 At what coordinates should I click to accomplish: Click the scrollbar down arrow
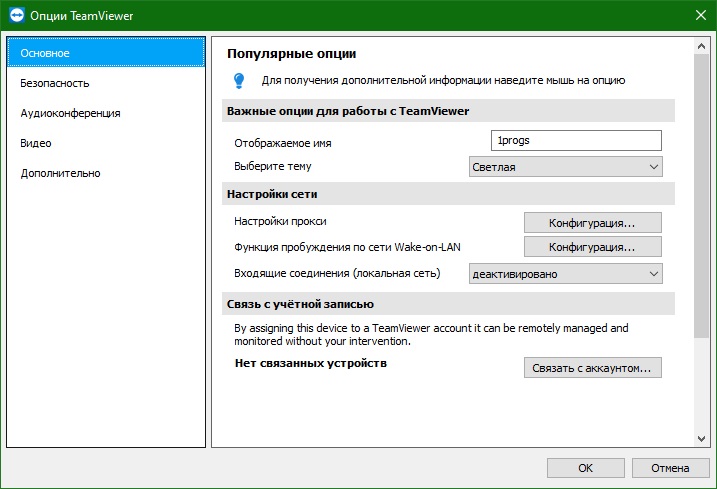point(701,439)
